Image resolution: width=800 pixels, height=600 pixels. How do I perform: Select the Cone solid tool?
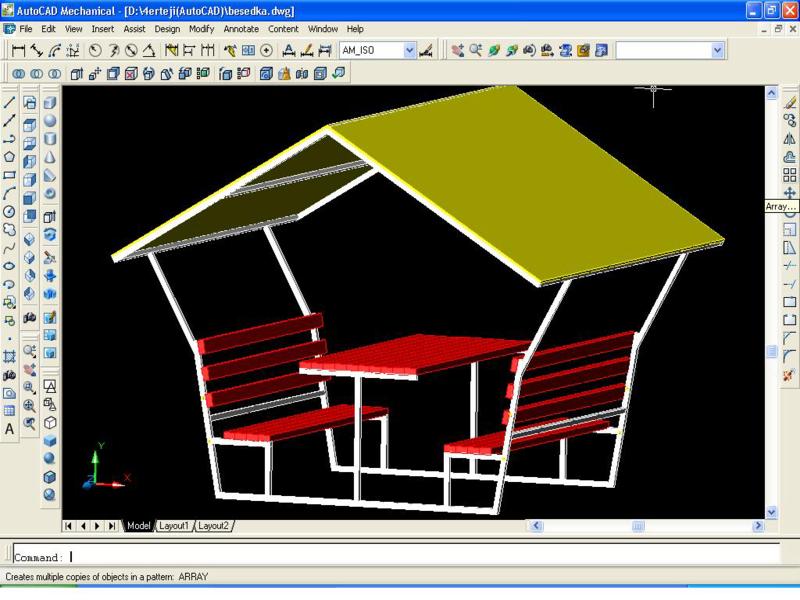tap(50, 158)
